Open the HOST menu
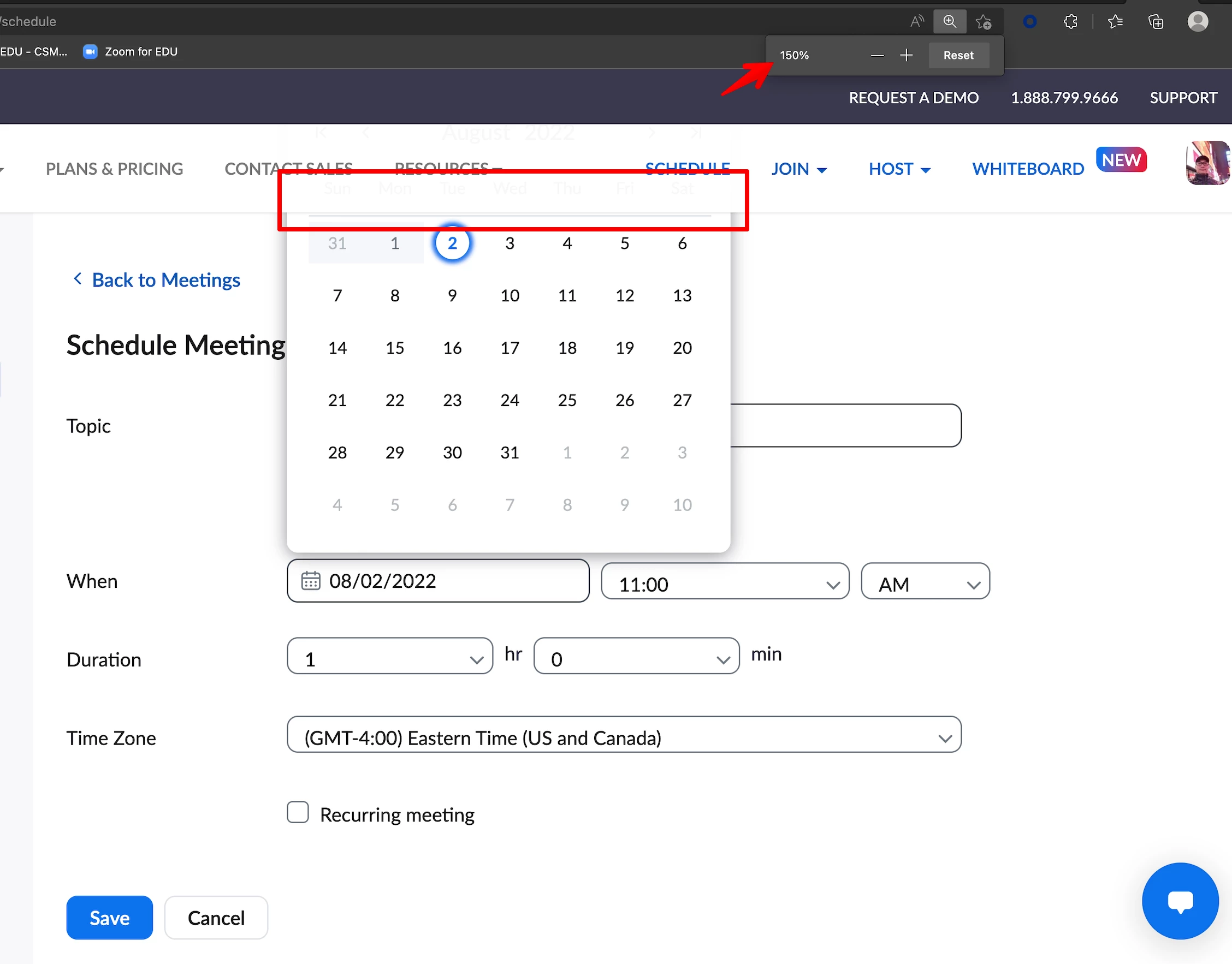This screenshot has width=1232, height=964. (899, 169)
